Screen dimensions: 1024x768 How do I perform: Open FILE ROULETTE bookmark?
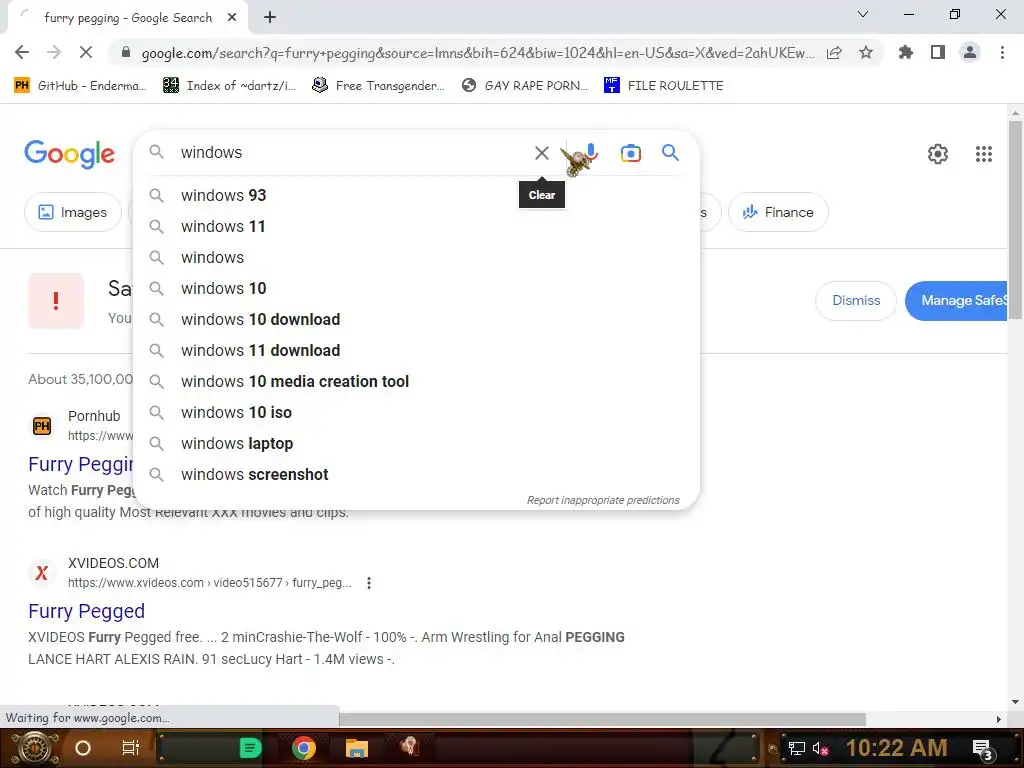664,86
